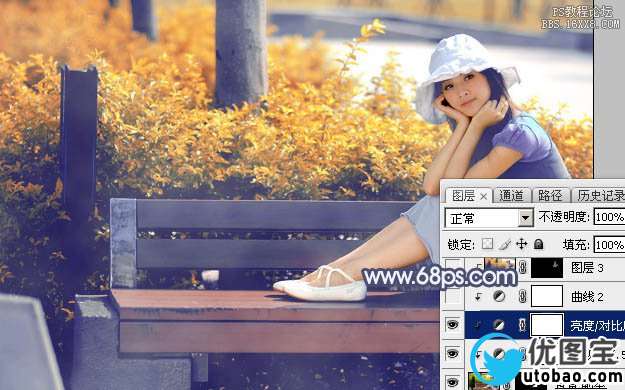Switch to the 通道 tab
The image size is (625, 390).
tap(511, 195)
